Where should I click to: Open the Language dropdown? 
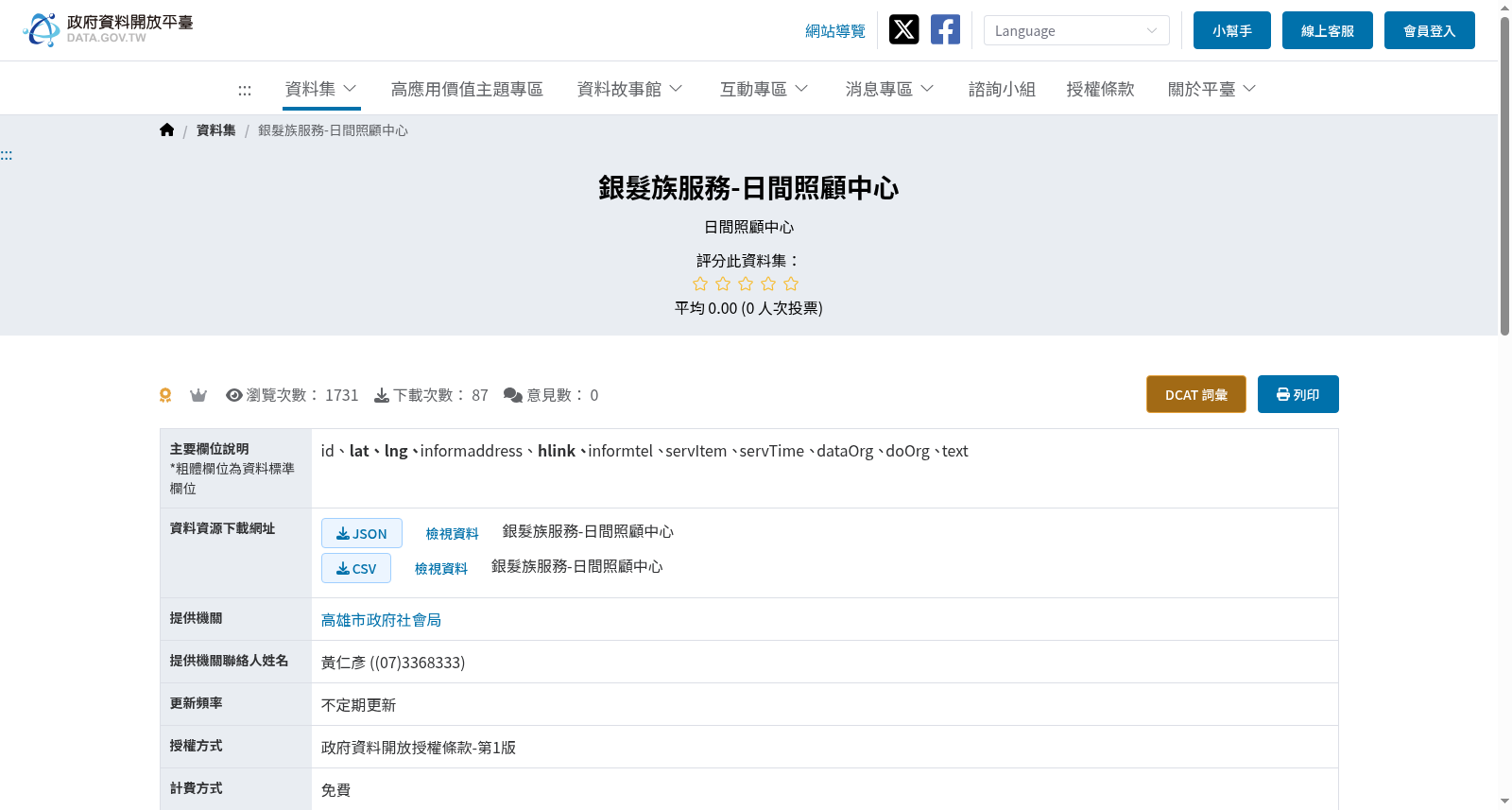click(1076, 30)
